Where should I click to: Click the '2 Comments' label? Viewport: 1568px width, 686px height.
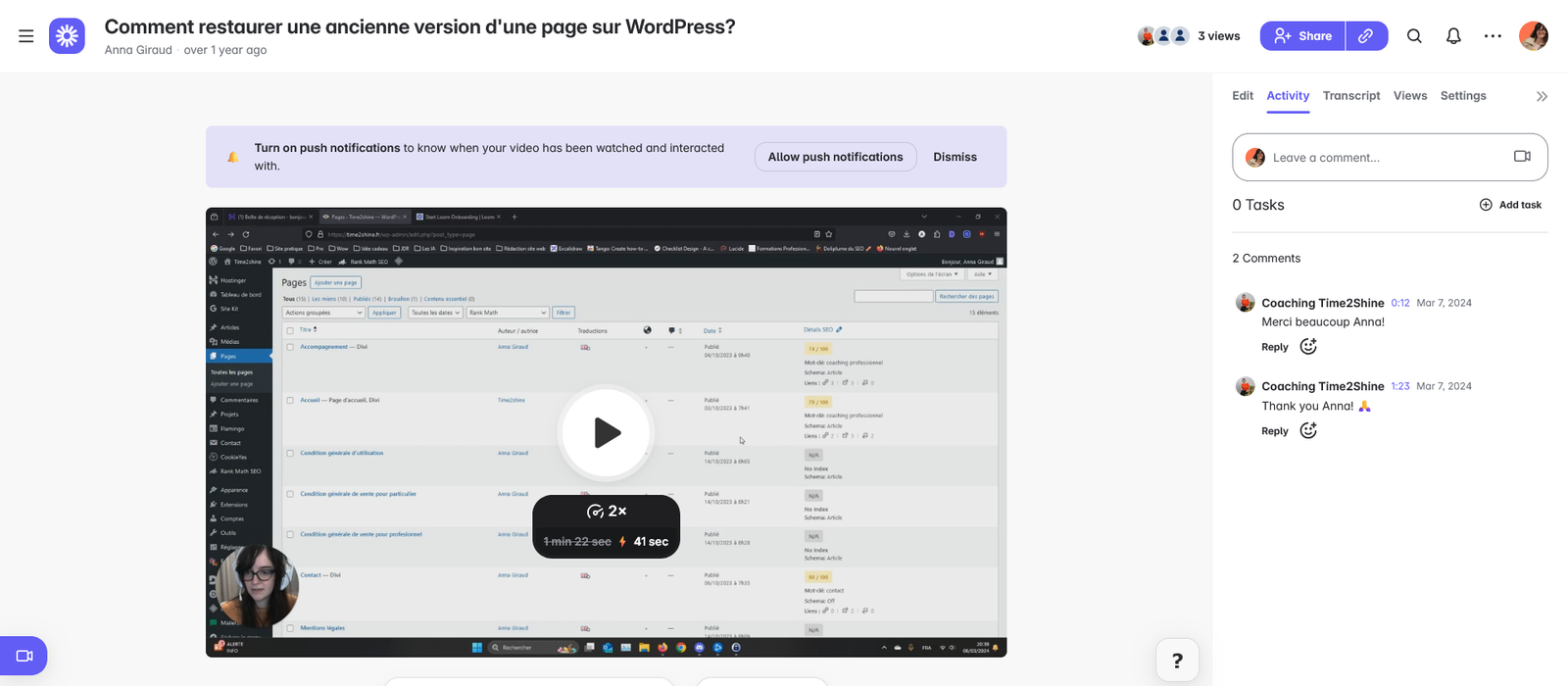[1266, 259]
